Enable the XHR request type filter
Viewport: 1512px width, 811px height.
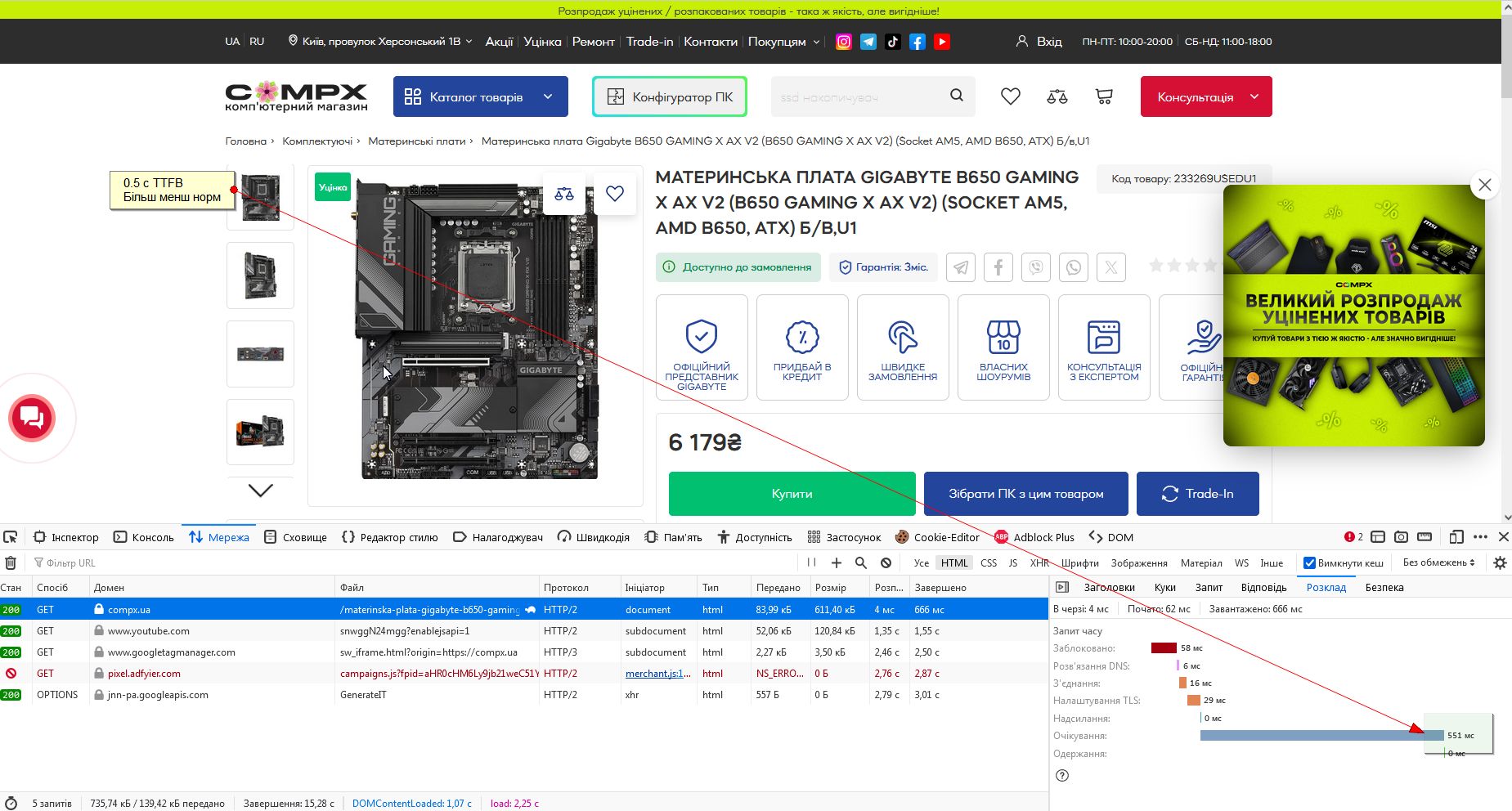point(1039,562)
